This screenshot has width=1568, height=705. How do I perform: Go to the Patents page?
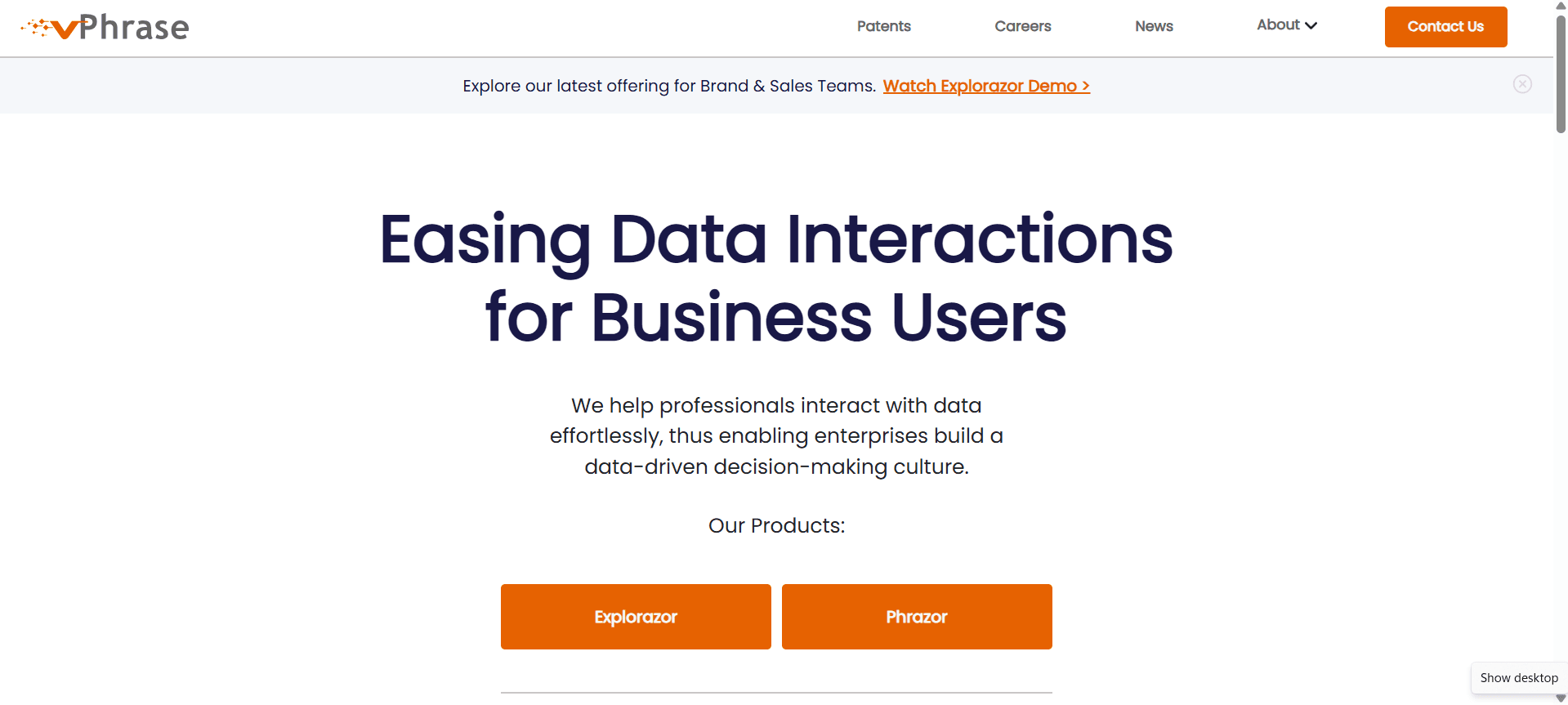tap(883, 26)
